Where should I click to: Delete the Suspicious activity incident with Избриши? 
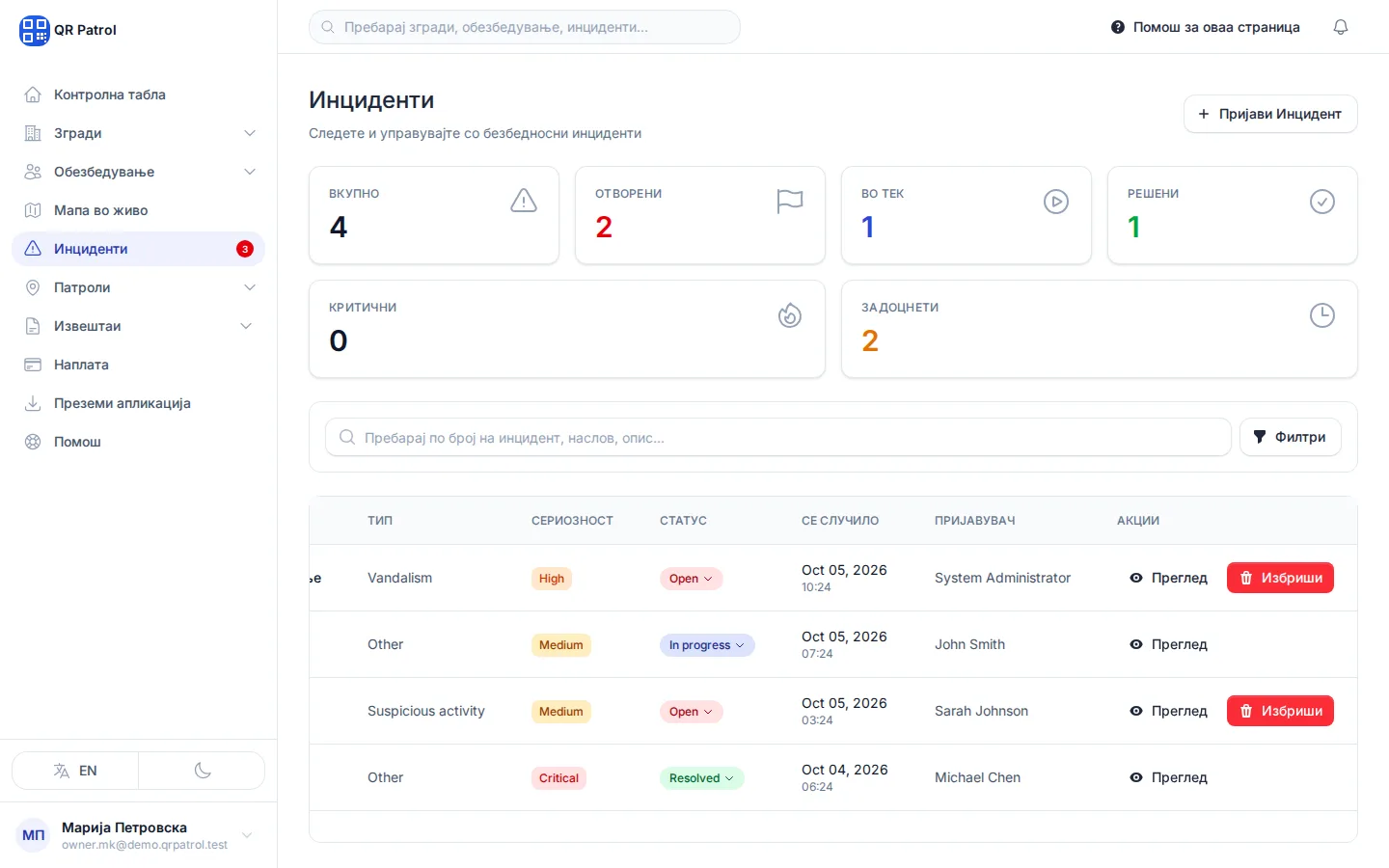click(x=1280, y=711)
